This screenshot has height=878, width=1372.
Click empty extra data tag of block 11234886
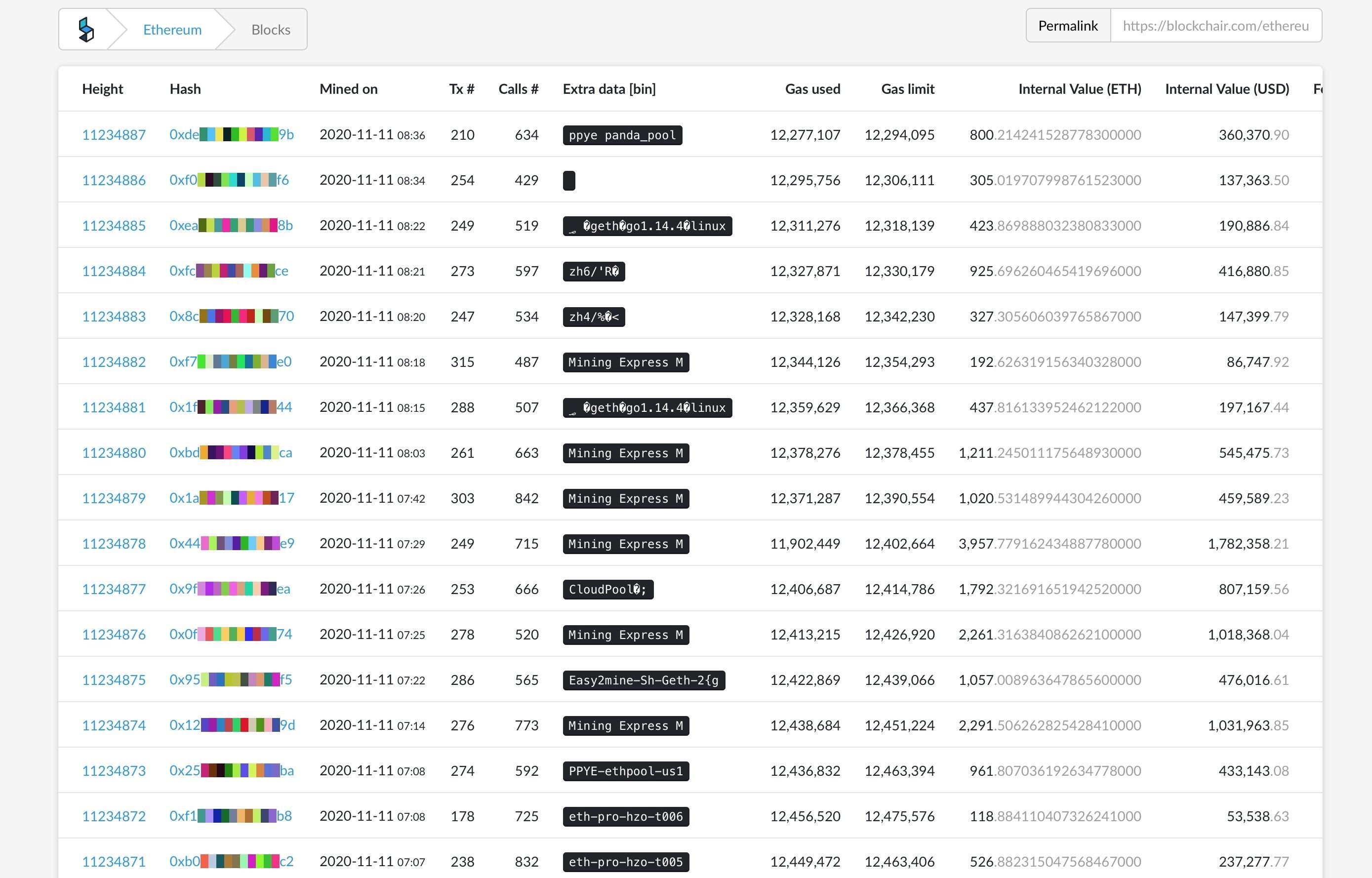coord(569,181)
